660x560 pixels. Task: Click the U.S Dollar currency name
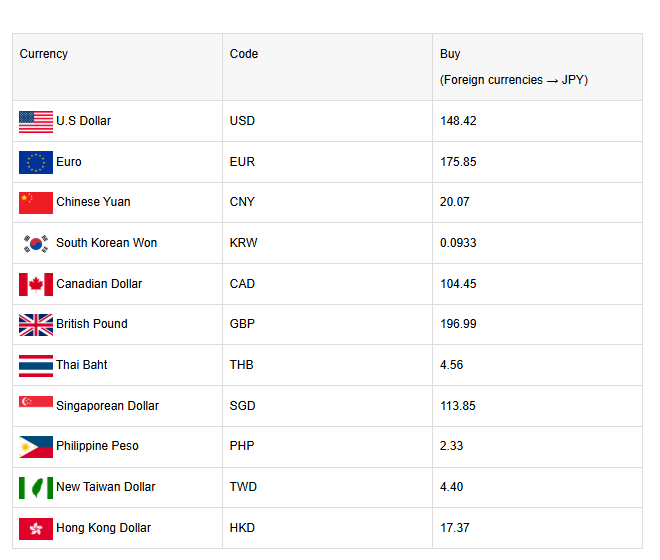click(83, 121)
